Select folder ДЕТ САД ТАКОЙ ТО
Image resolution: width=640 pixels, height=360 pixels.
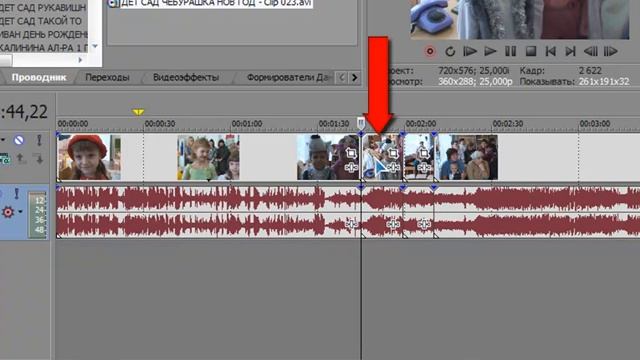point(41,21)
